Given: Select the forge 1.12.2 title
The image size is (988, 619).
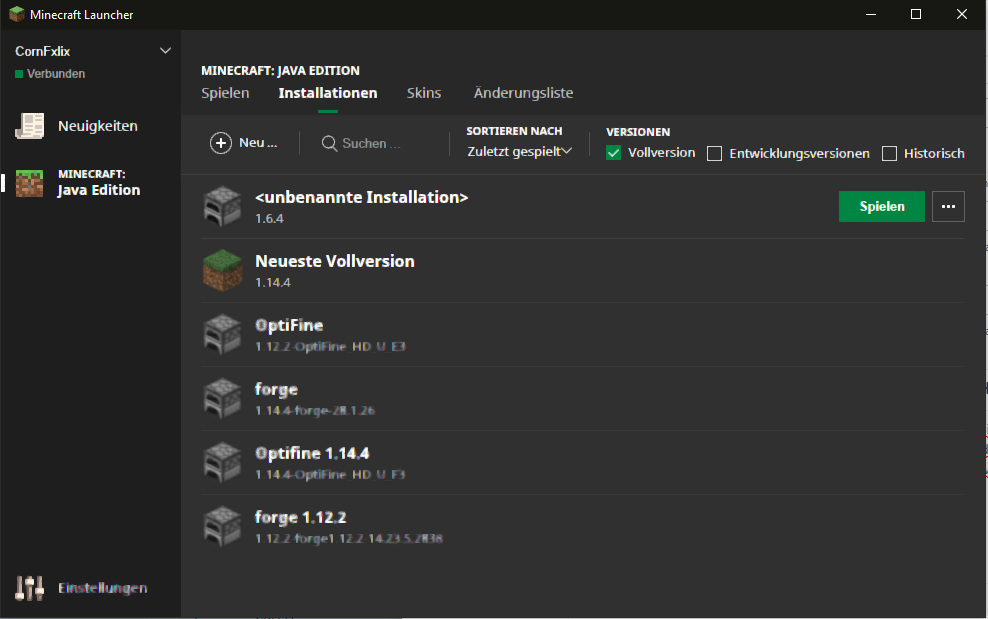Looking at the screenshot, I should tap(300, 518).
